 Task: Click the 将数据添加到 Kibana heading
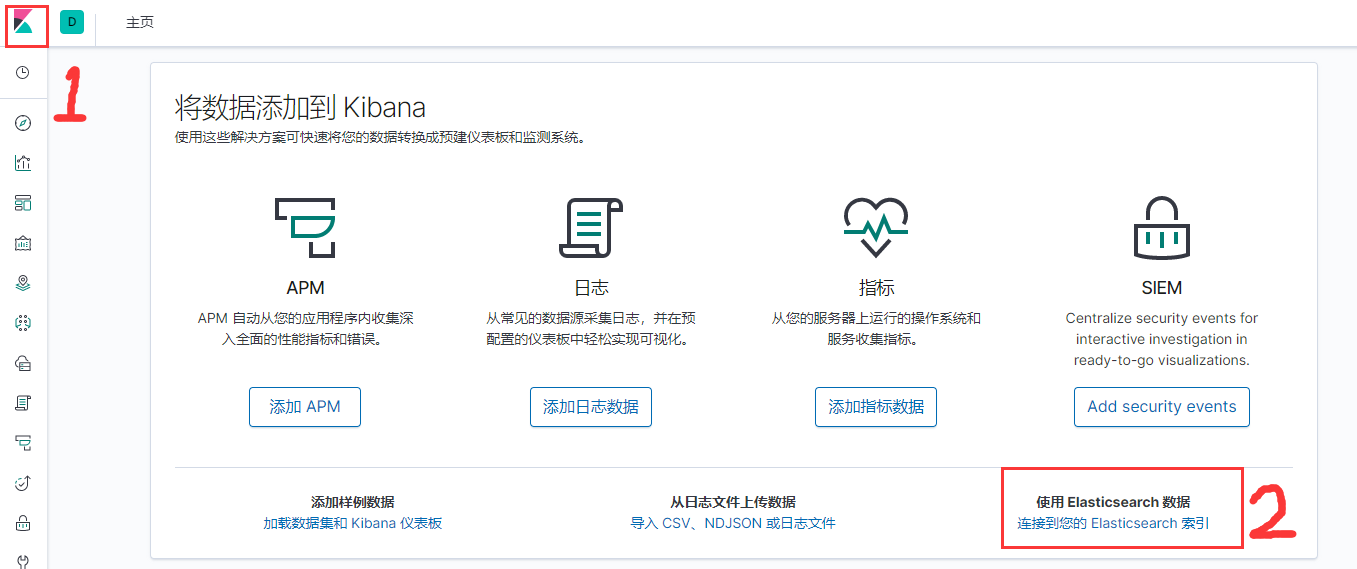click(x=300, y=107)
